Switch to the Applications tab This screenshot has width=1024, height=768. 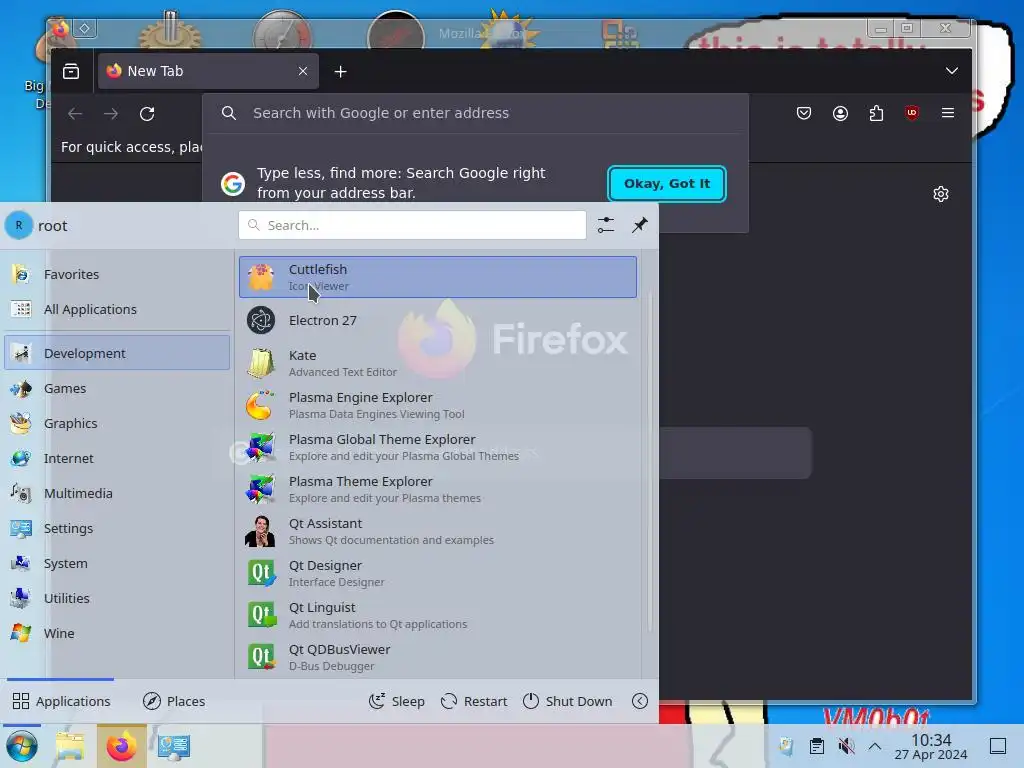coord(61,701)
